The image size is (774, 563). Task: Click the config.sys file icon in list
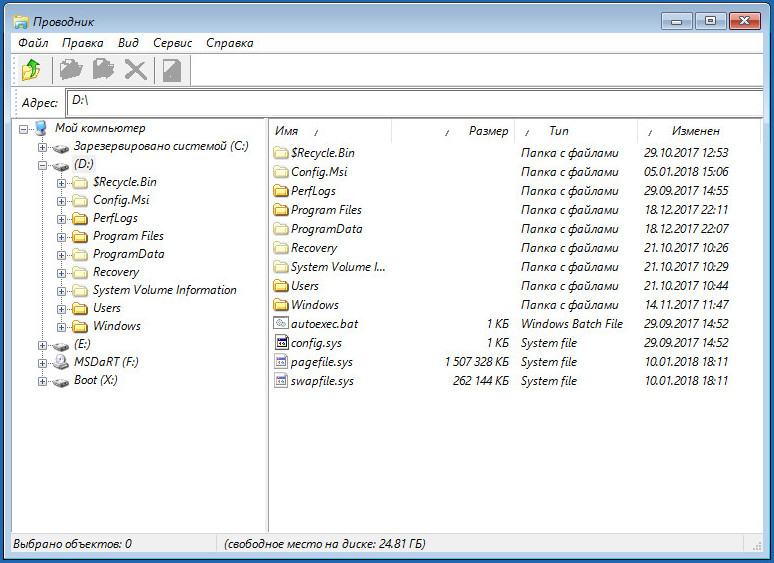pos(281,342)
